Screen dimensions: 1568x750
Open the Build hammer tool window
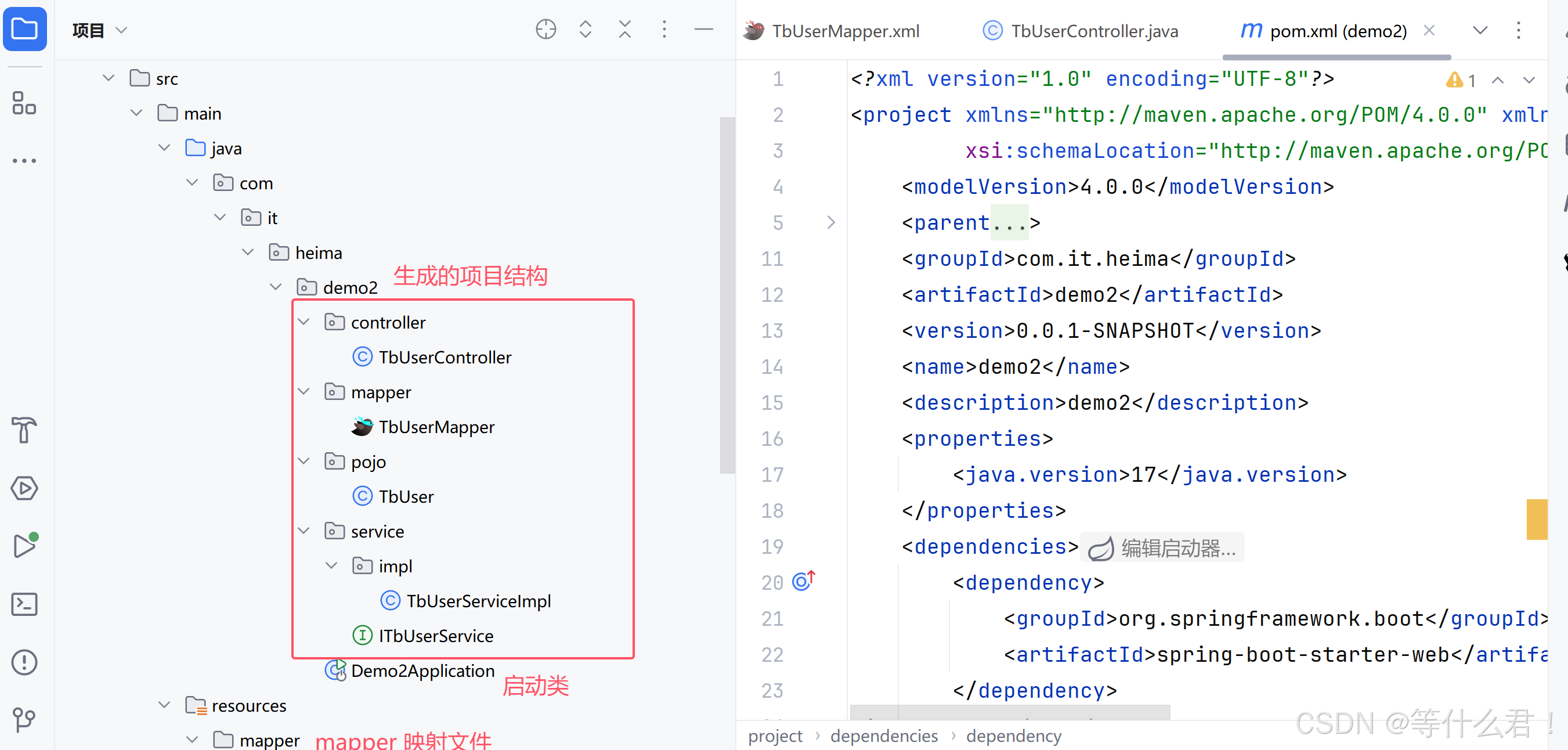click(24, 430)
